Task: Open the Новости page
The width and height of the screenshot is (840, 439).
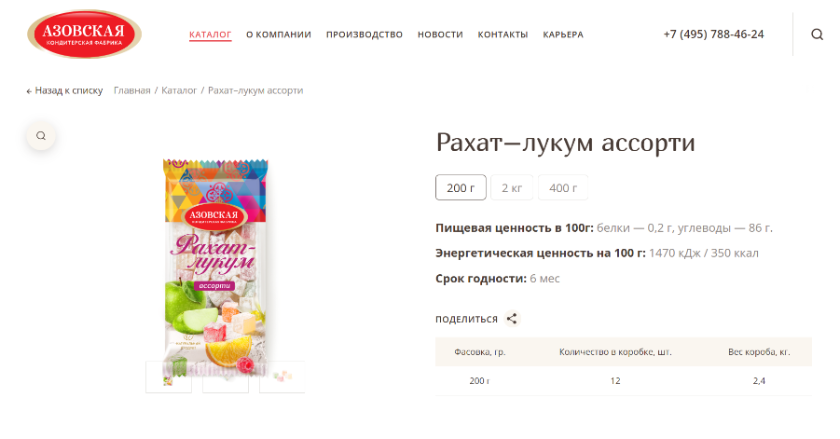Action: click(440, 34)
